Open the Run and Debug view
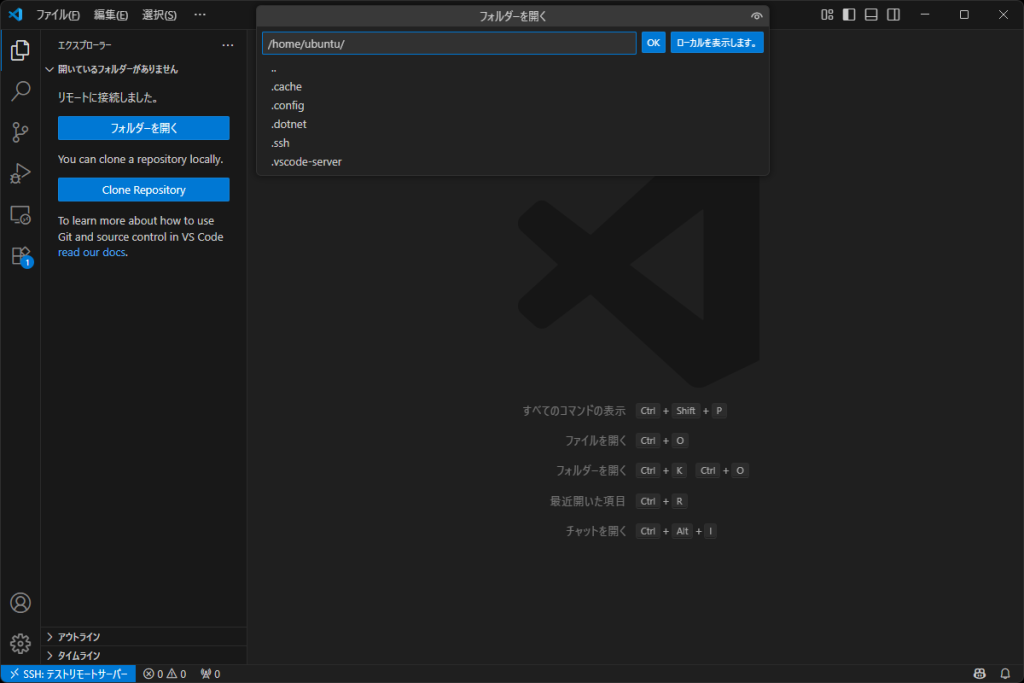Viewport: 1024px width, 683px height. pyautogui.click(x=20, y=174)
